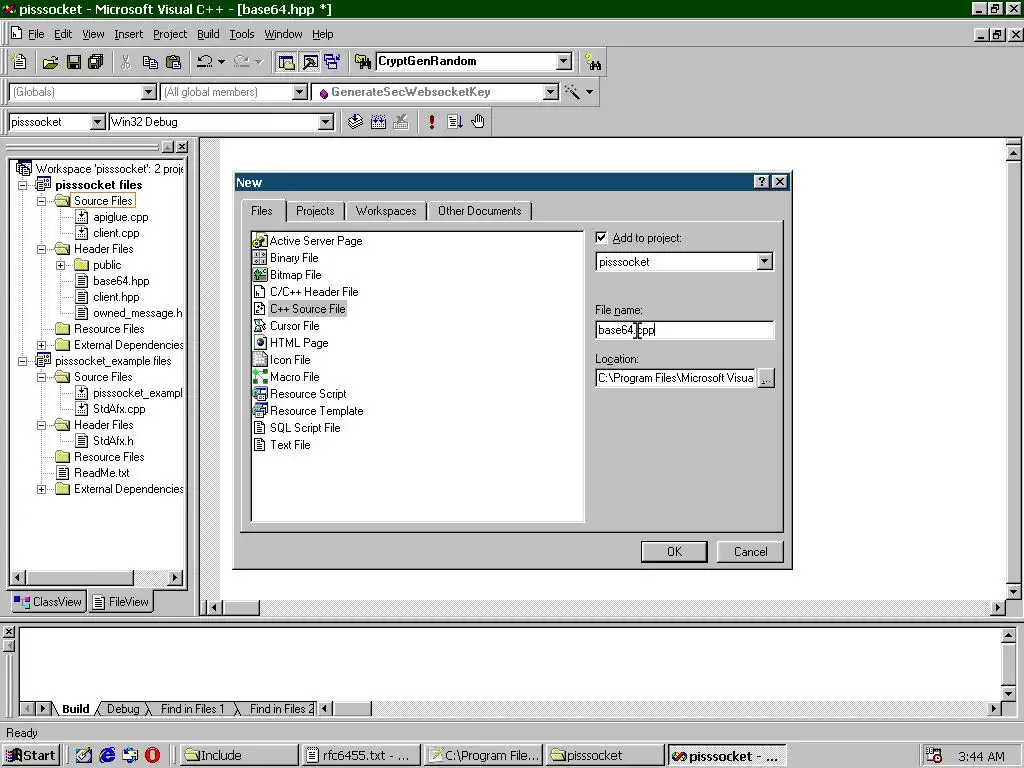Viewport: 1024px width, 768px height.
Task: Open the Build menu
Action: [208, 34]
